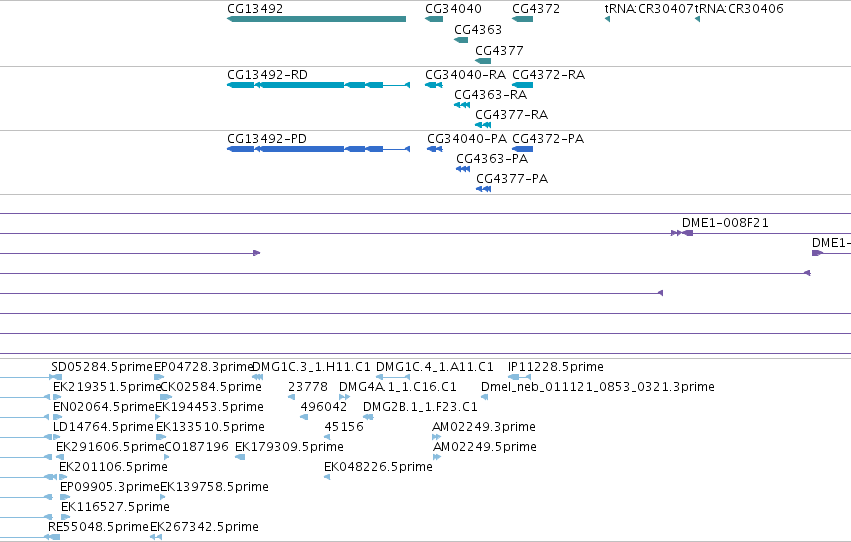Open the CG4377-PA protein label
Screen dimensions: 851x542
pyautogui.click(x=512, y=179)
